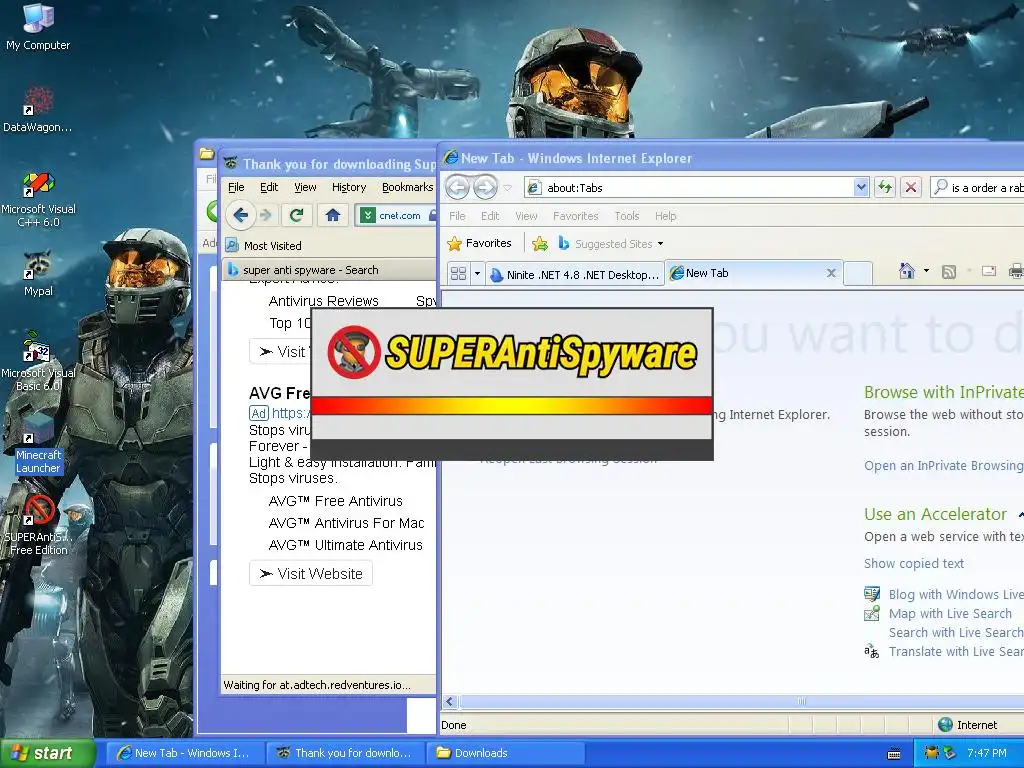Click Internet Explorer Refresh icon
Image resolution: width=1024 pixels, height=768 pixels.
pos(885,187)
